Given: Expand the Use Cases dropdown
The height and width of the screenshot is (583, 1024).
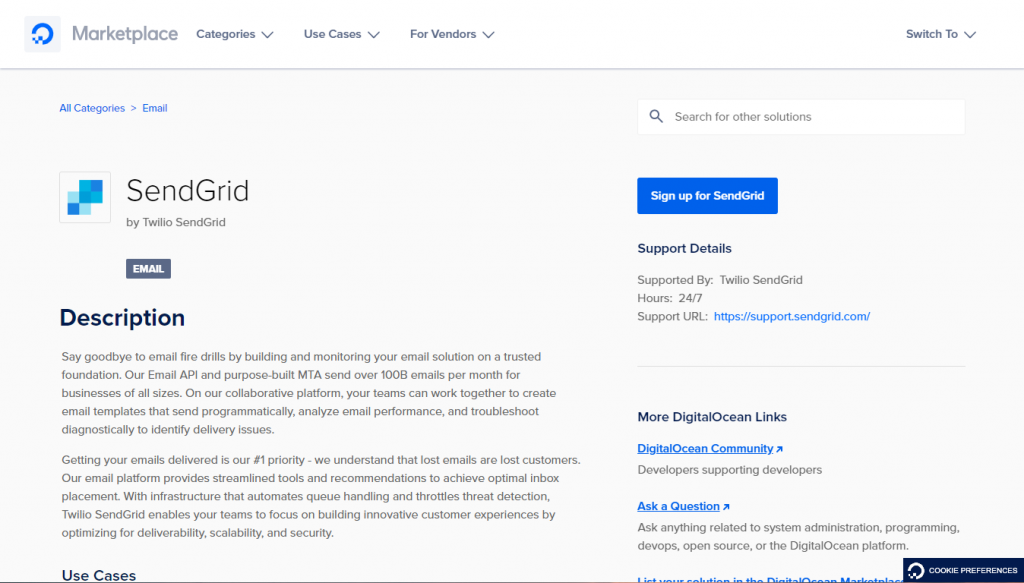Looking at the screenshot, I should [x=341, y=33].
